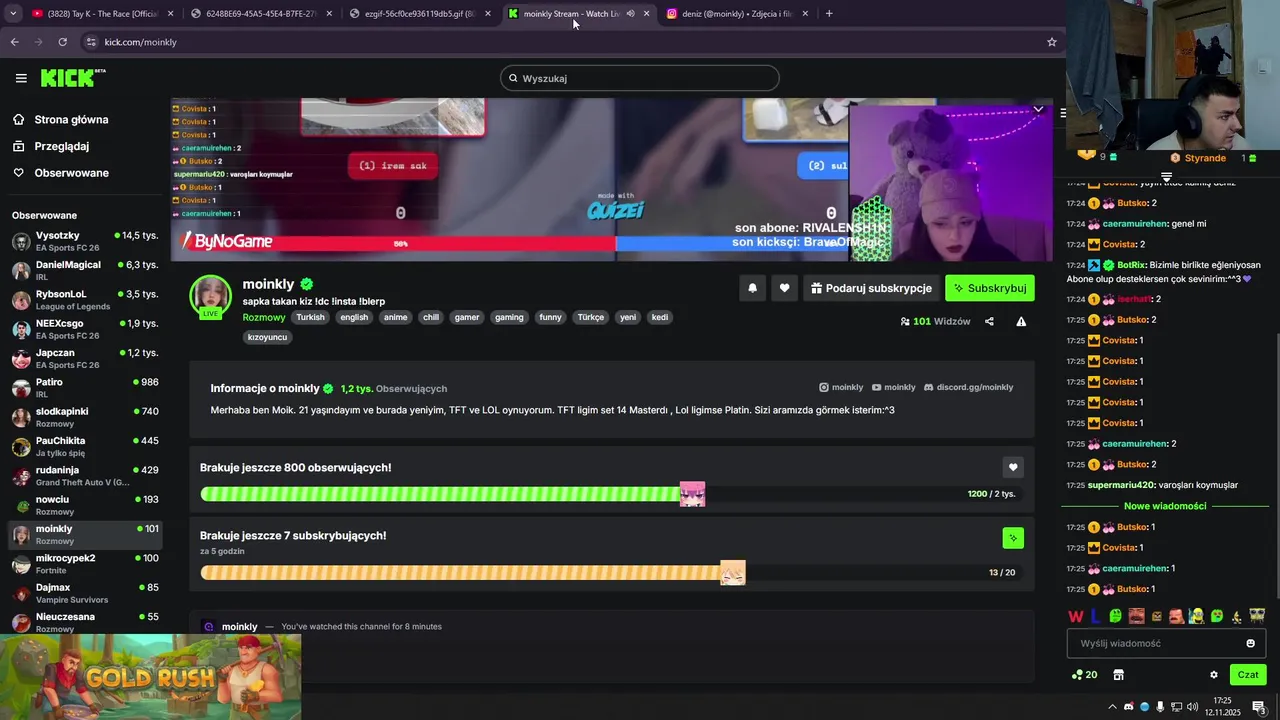
Task: Share the moinkly channel
Action: tap(989, 321)
